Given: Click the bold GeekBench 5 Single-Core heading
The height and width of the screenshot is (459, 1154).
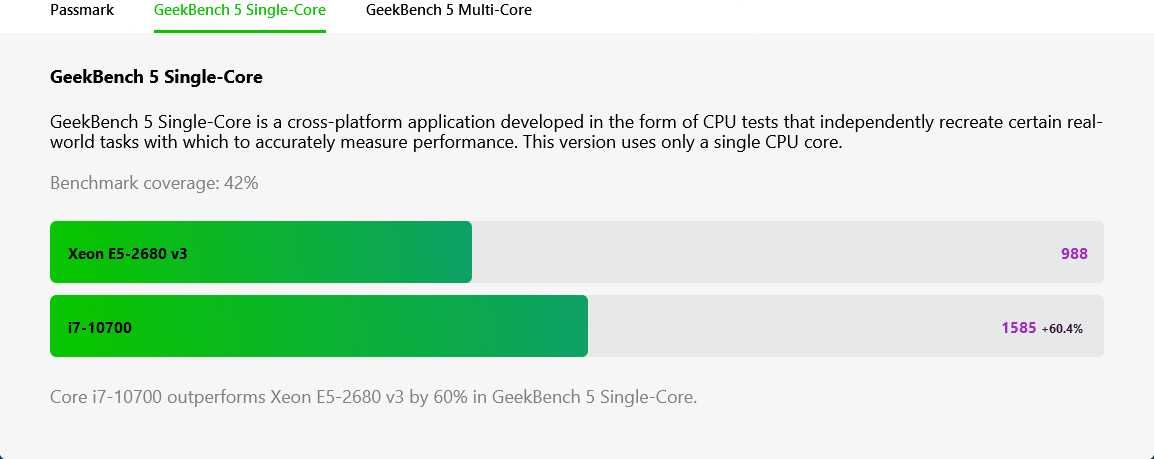Looking at the screenshot, I should 156,77.
